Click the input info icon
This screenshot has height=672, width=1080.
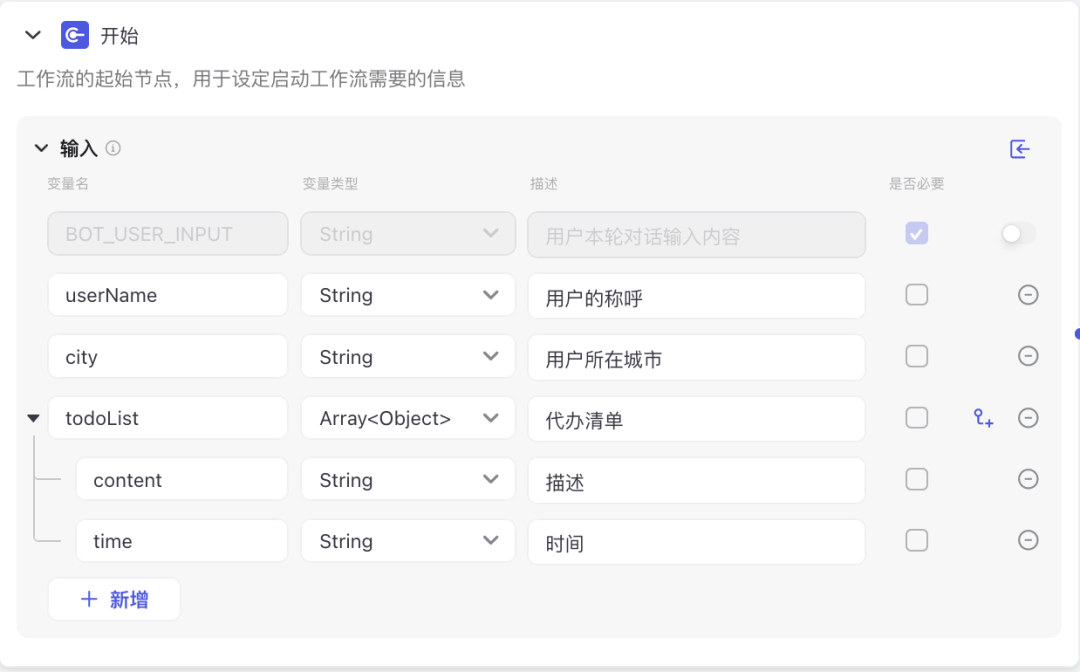(113, 148)
